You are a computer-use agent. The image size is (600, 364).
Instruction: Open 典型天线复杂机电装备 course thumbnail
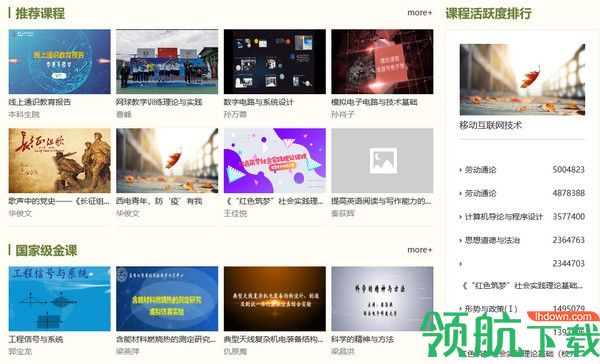275,299
